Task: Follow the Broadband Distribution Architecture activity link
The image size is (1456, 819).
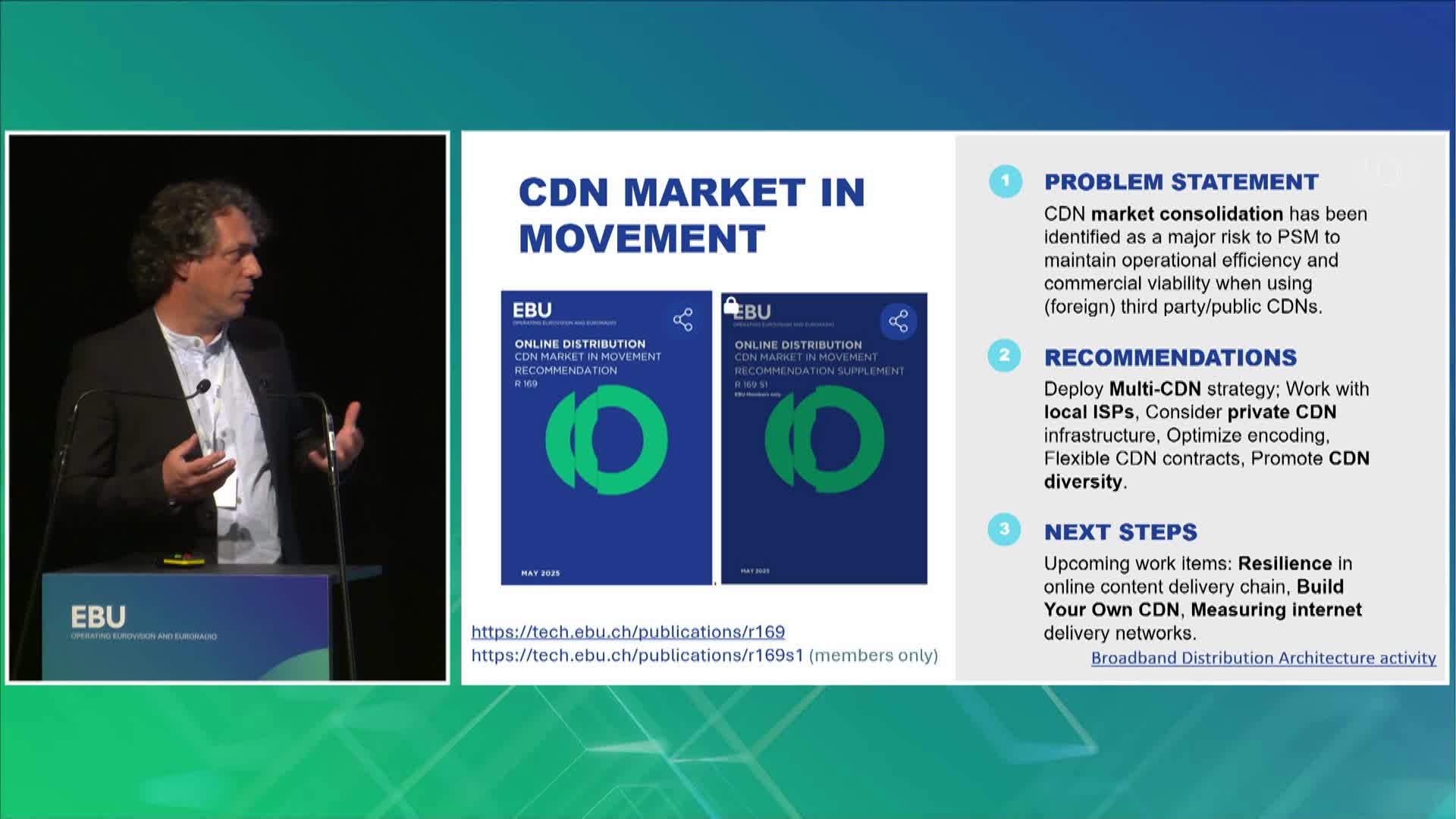Action: pyautogui.click(x=1263, y=658)
